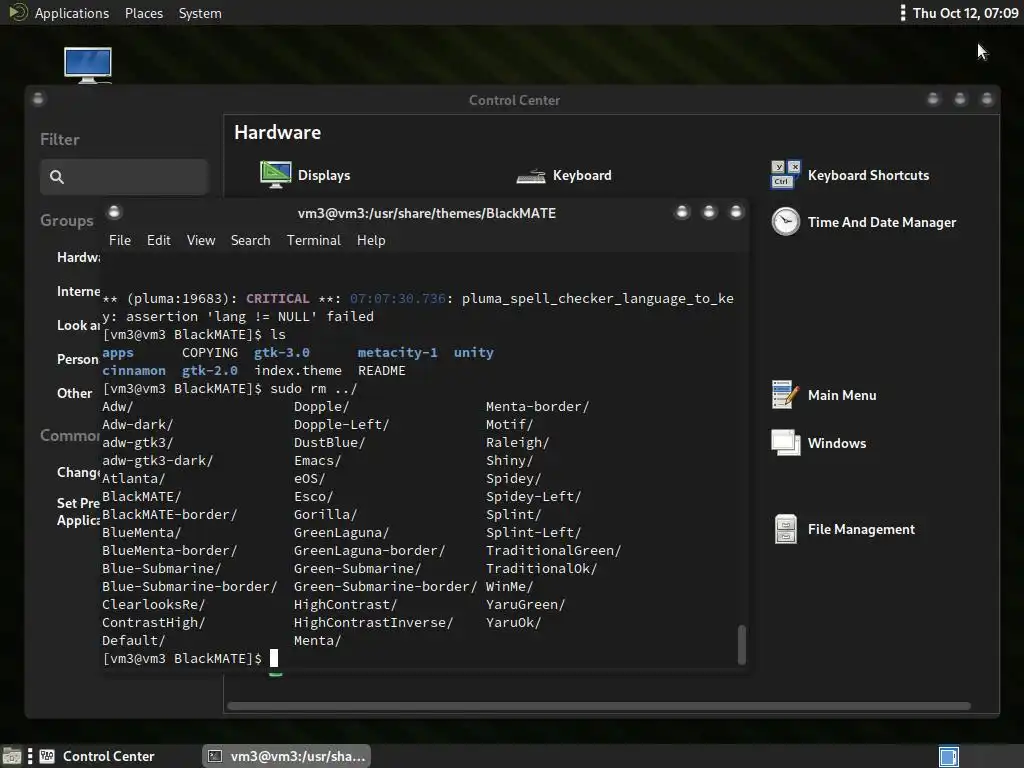Click Control Center icon in taskbar
This screenshot has width=1024, height=768.
point(47,756)
